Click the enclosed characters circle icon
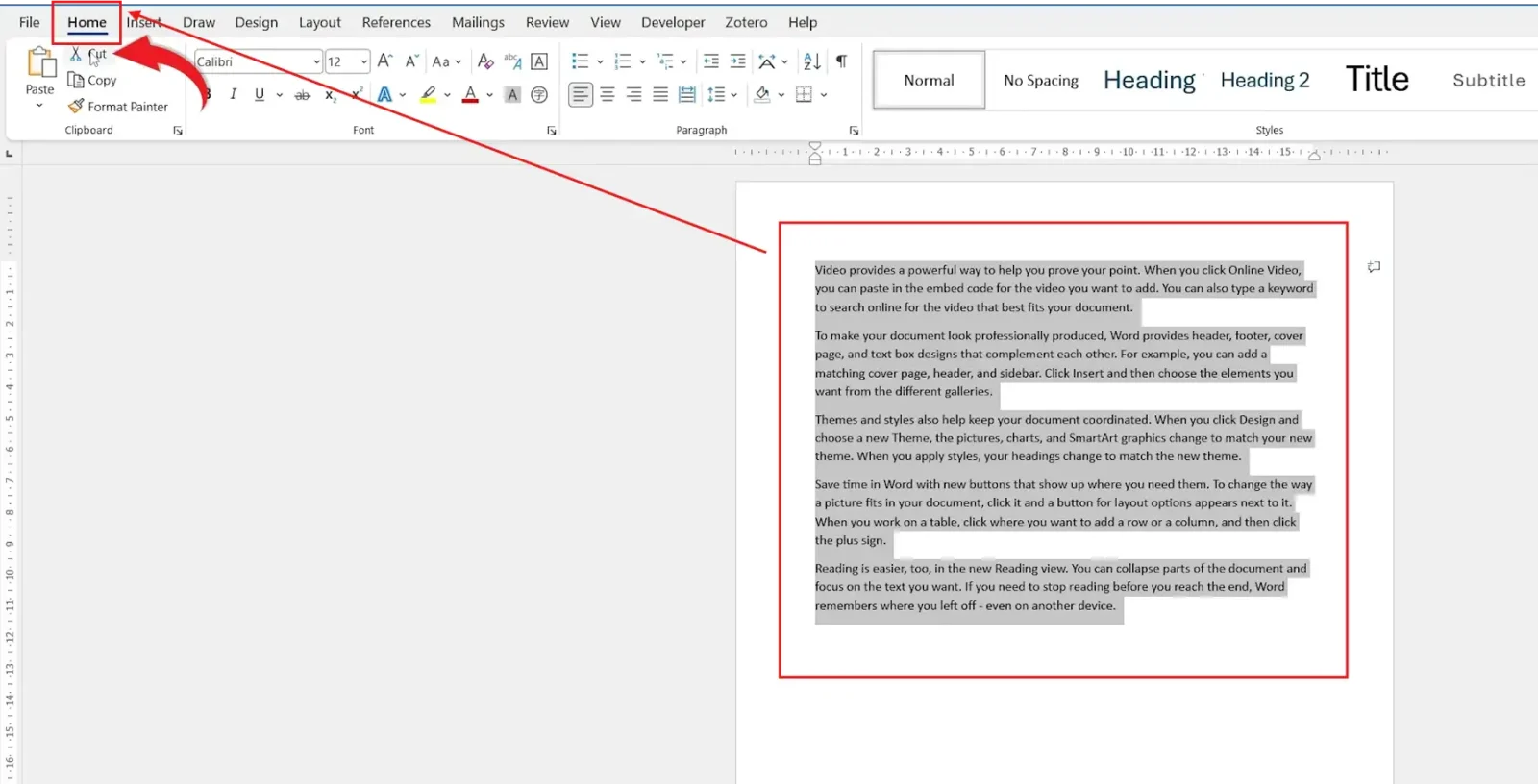The height and width of the screenshot is (784, 1538). point(539,94)
